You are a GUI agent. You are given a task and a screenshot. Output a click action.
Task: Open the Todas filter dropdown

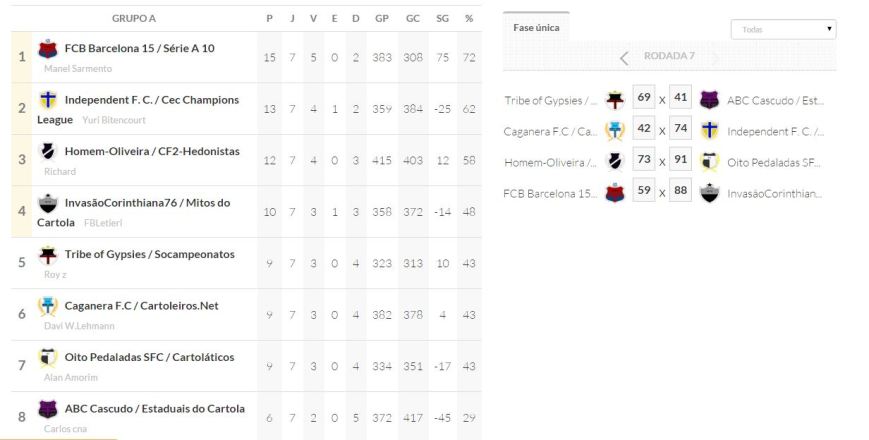783,29
